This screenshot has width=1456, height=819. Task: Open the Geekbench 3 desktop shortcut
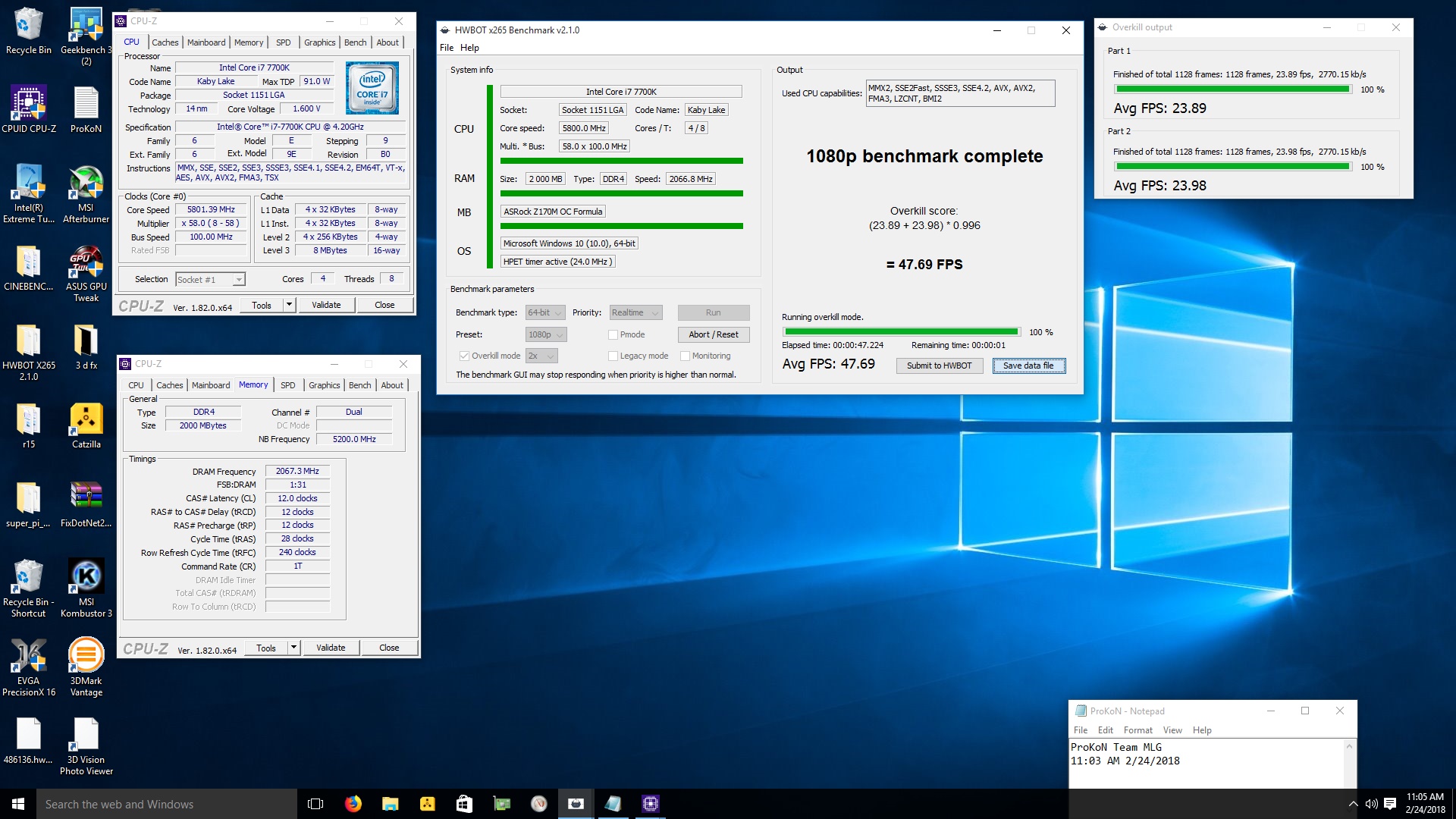pyautogui.click(x=86, y=36)
